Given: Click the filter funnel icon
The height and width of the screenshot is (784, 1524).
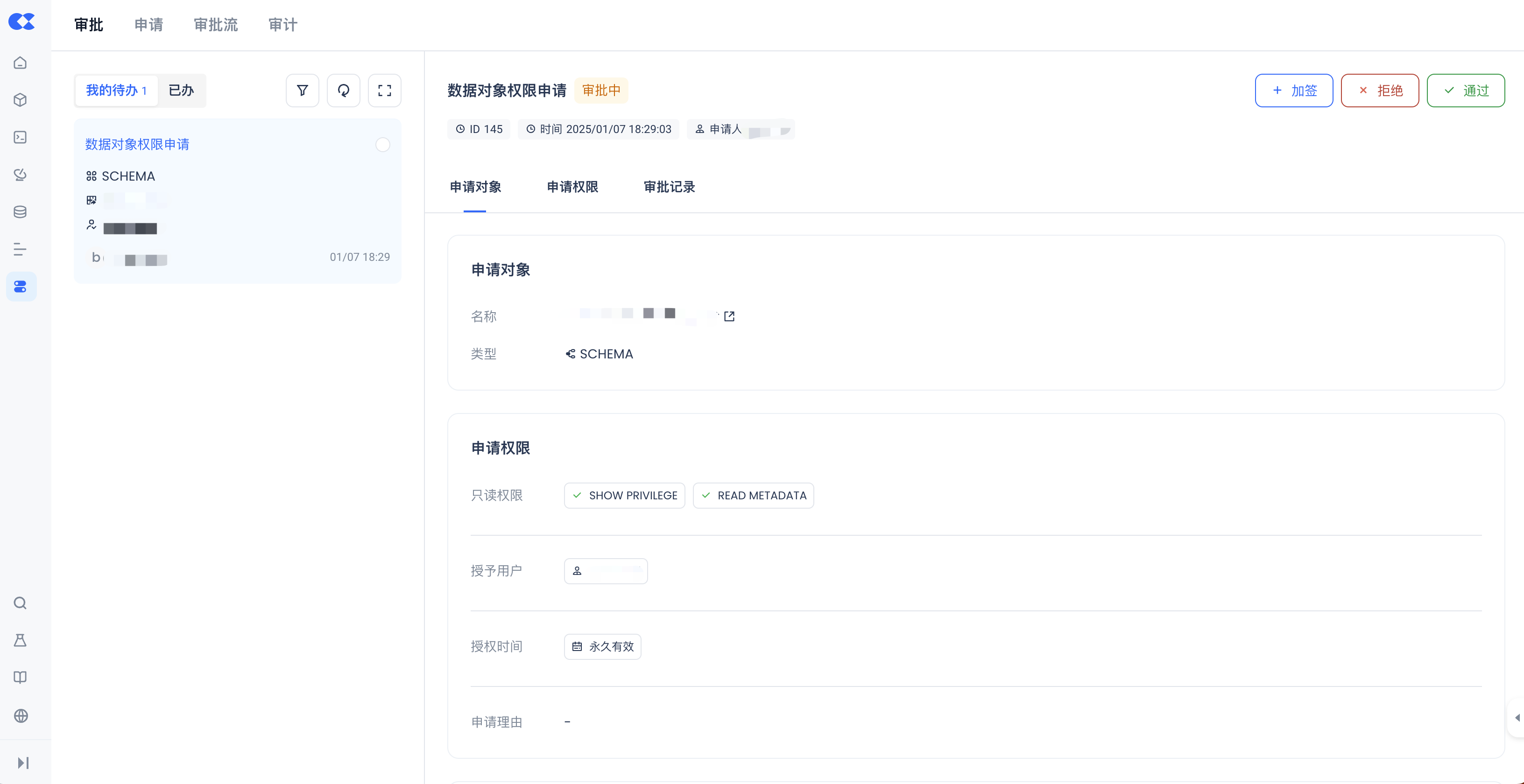Looking at the screenshot, I should tap(302, 91).
